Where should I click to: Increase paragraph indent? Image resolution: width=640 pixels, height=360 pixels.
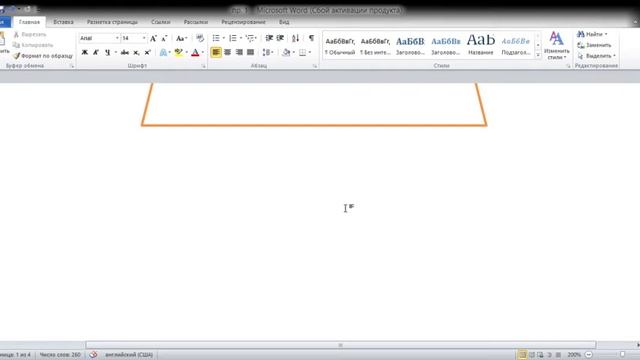280,38
